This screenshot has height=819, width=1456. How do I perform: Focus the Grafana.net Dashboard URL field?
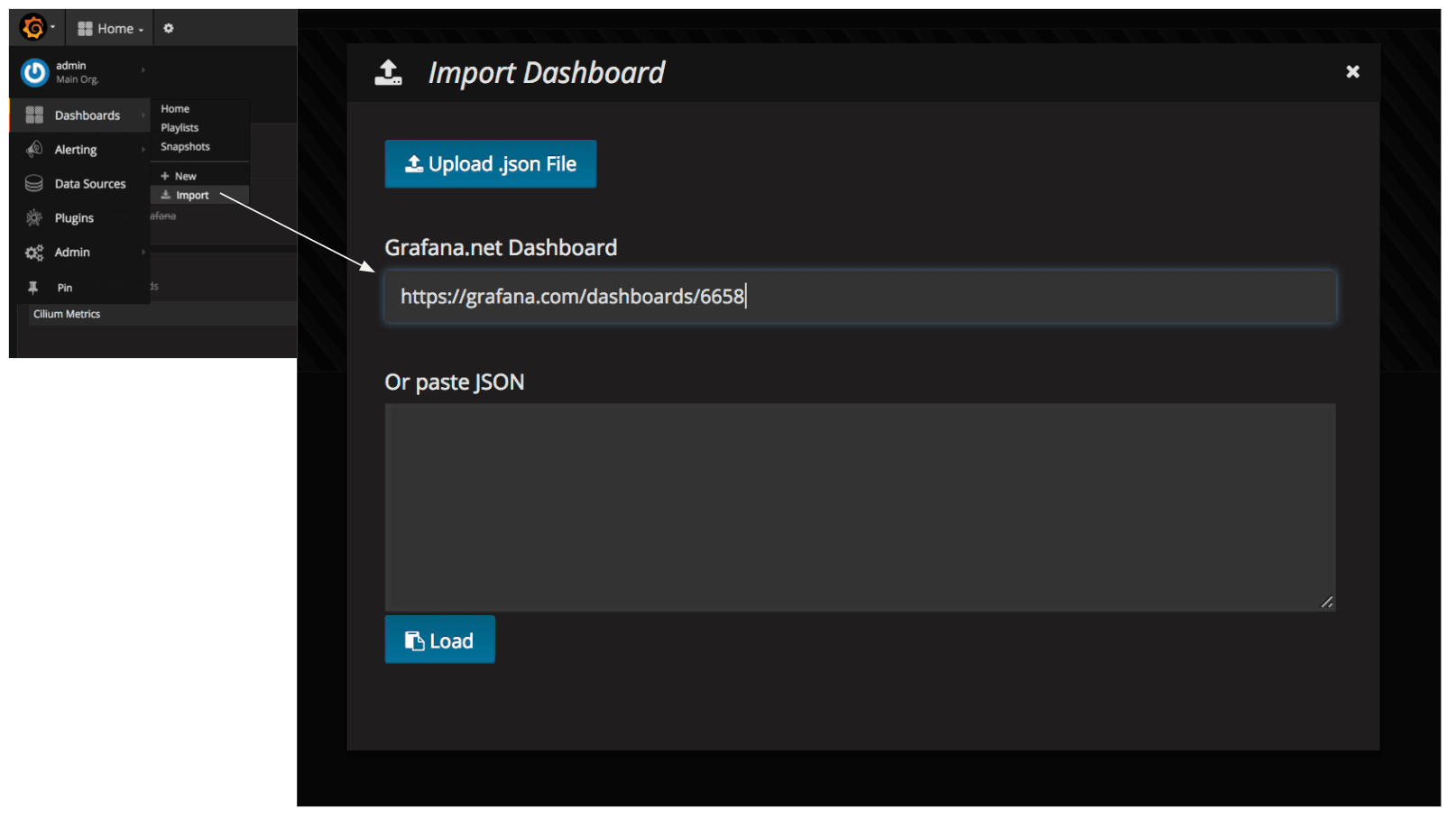click(861, 297)
